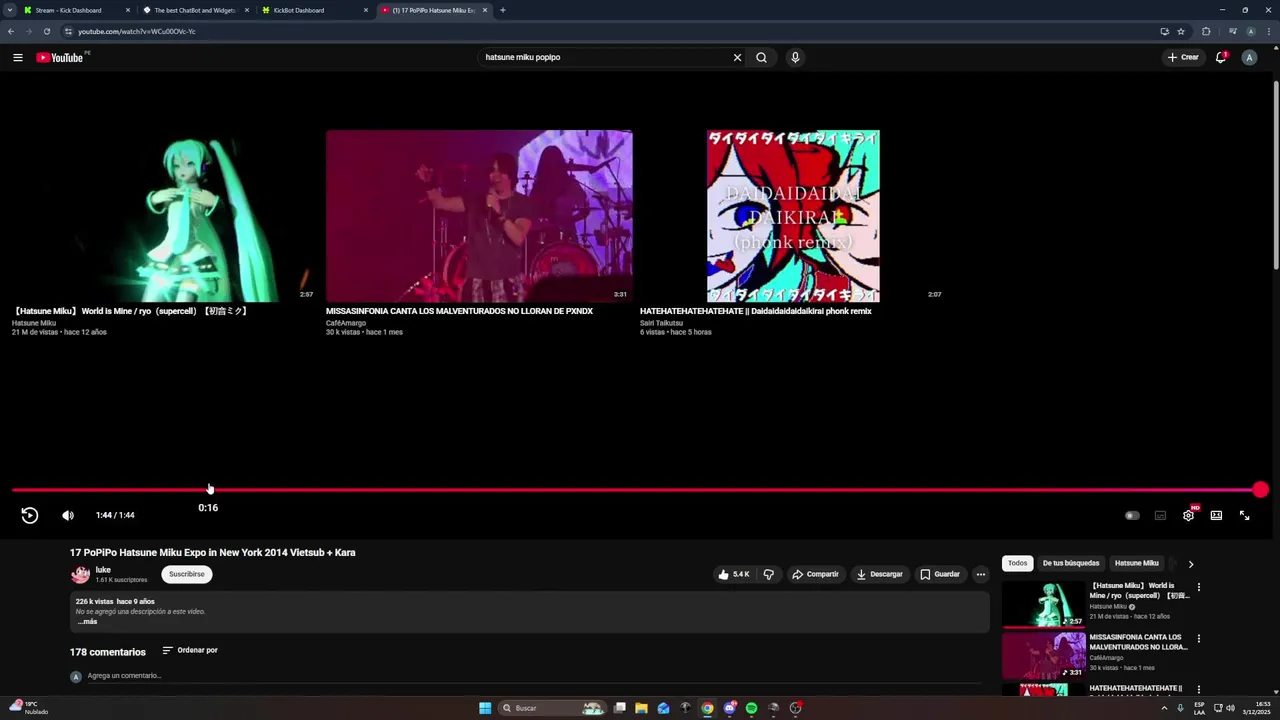Select the Todos filter chip

point(1017,563)
